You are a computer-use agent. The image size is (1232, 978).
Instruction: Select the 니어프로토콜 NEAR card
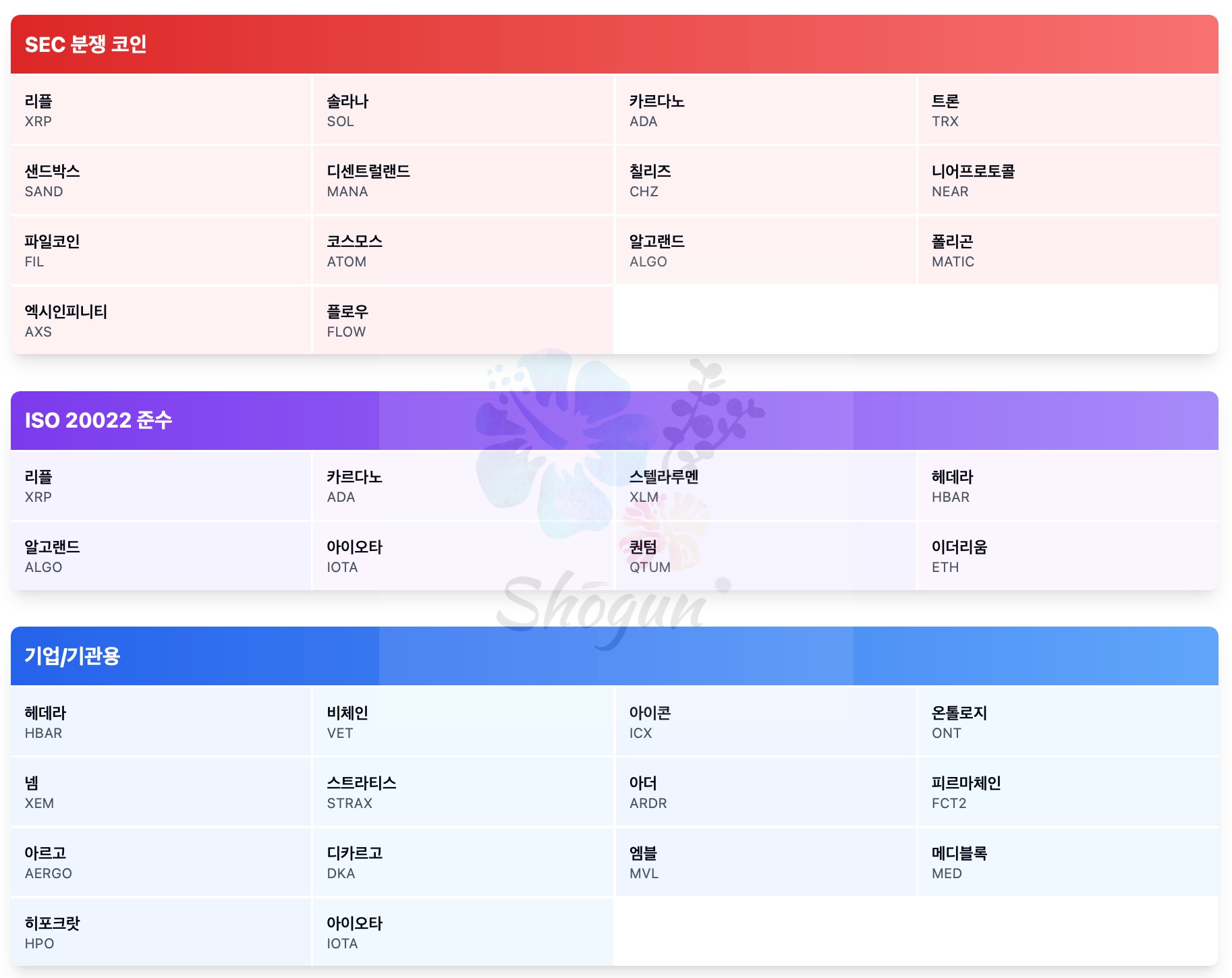tap(1068, 180)
